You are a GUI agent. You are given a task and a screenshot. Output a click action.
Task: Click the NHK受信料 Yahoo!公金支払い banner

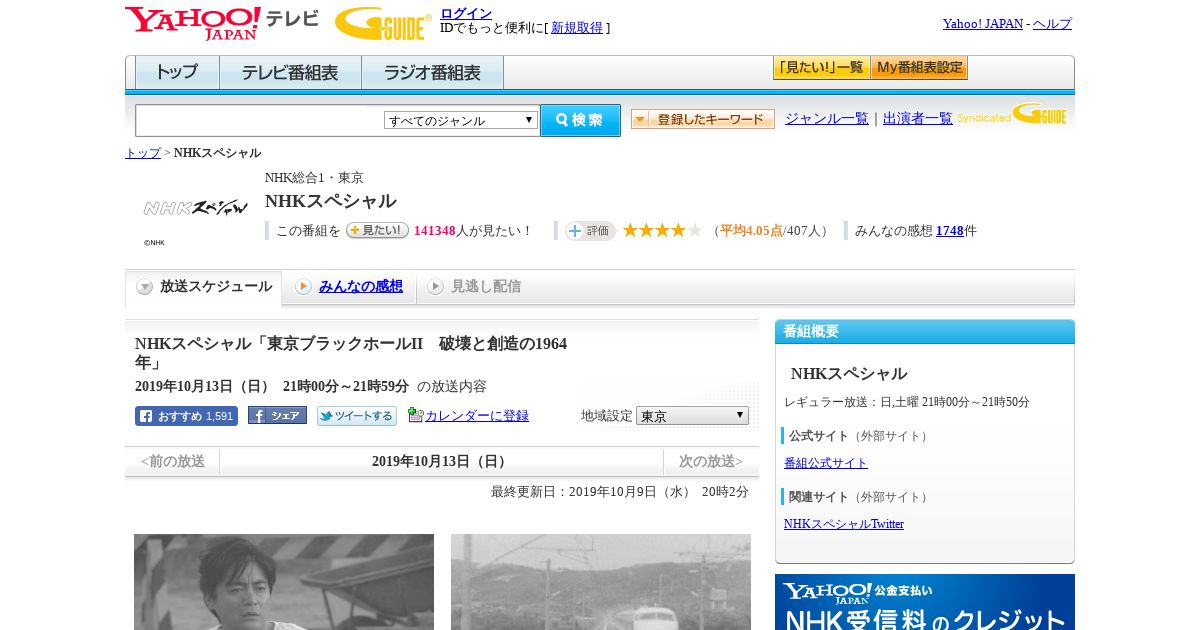(x=925, y=602)
